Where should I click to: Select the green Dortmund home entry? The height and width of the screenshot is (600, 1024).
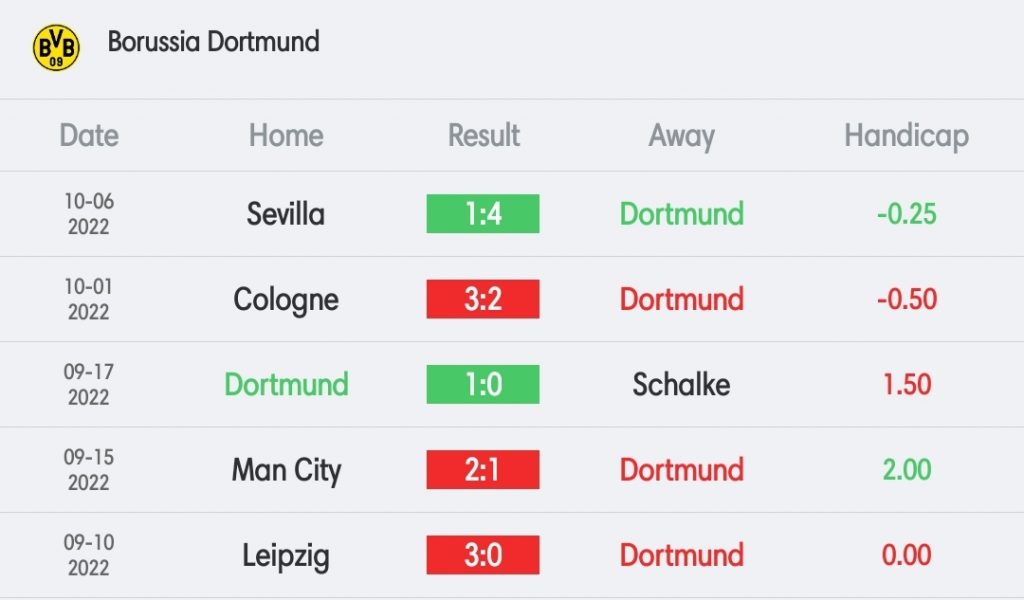click(286, 384)
